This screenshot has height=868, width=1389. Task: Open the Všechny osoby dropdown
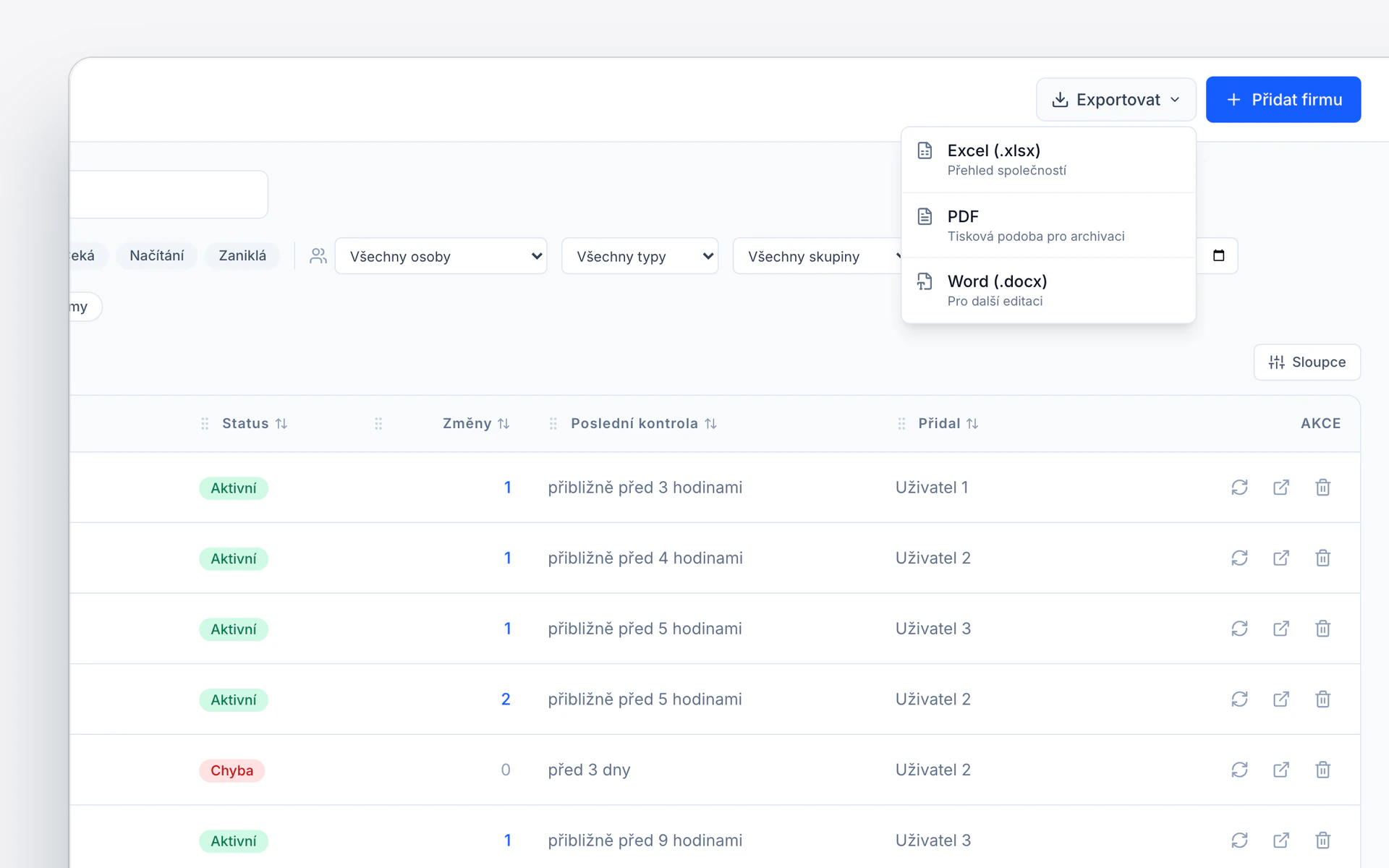click(x=441, y=256)
